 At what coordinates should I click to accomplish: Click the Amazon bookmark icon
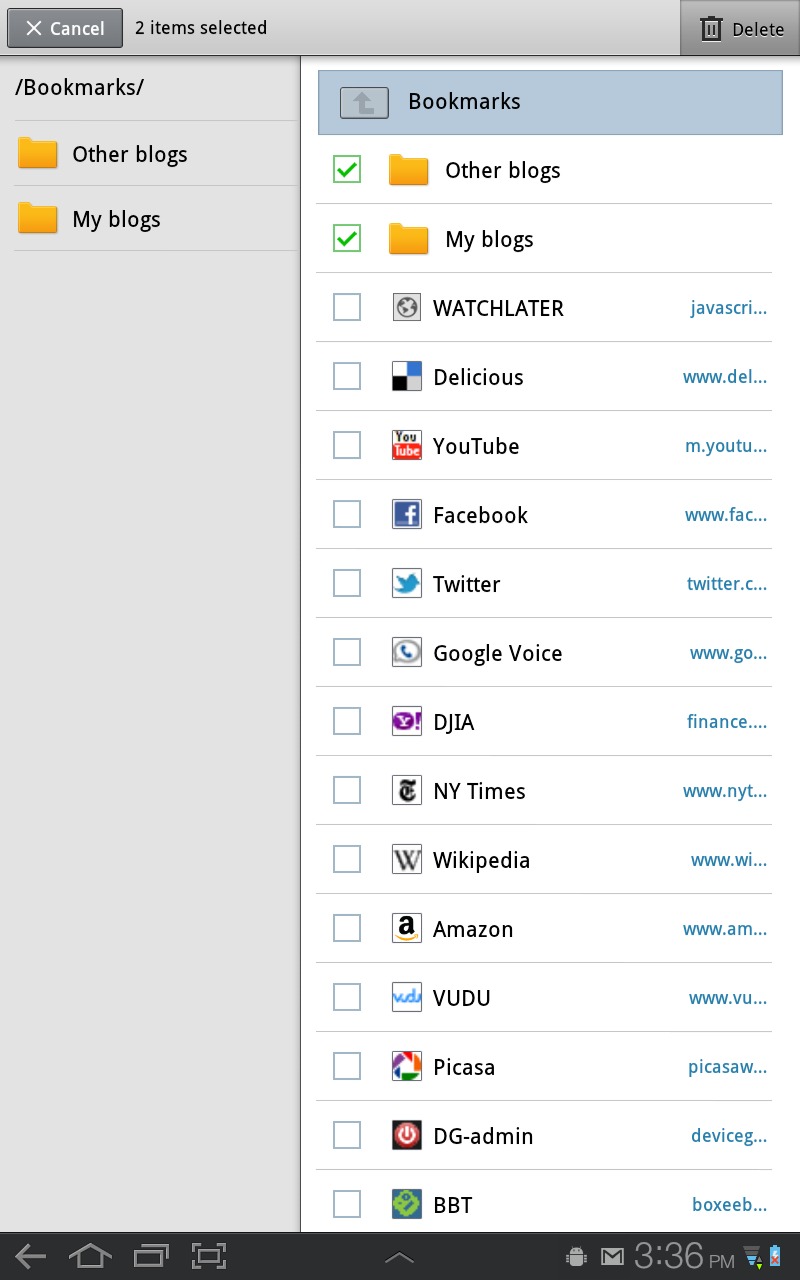407,929
